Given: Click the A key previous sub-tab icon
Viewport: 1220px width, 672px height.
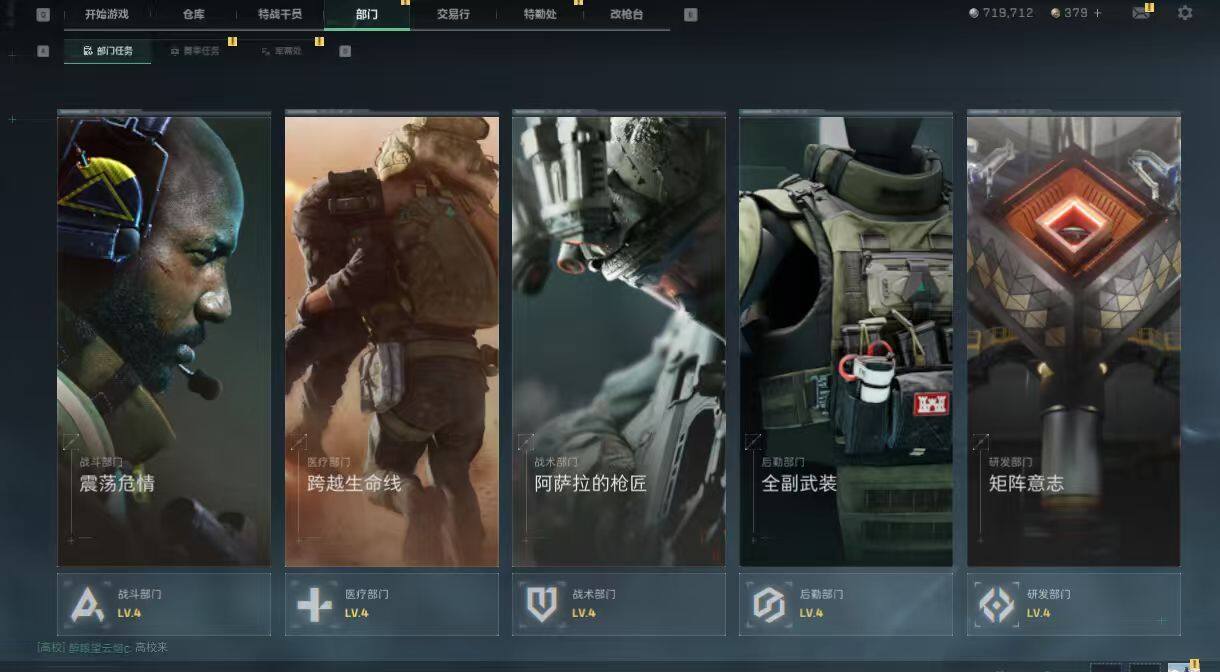Looking at the screenshot, I should (43, 51).
